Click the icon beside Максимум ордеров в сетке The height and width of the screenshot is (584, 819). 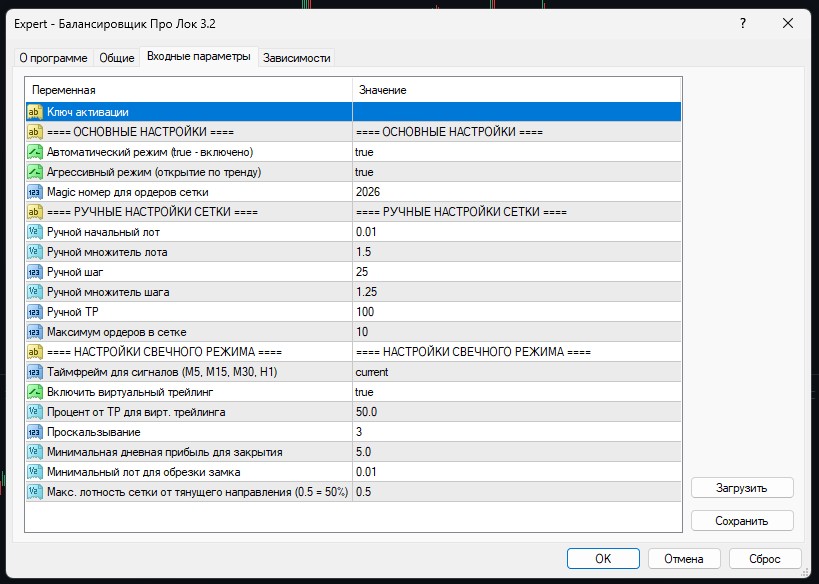pos(34,332)
